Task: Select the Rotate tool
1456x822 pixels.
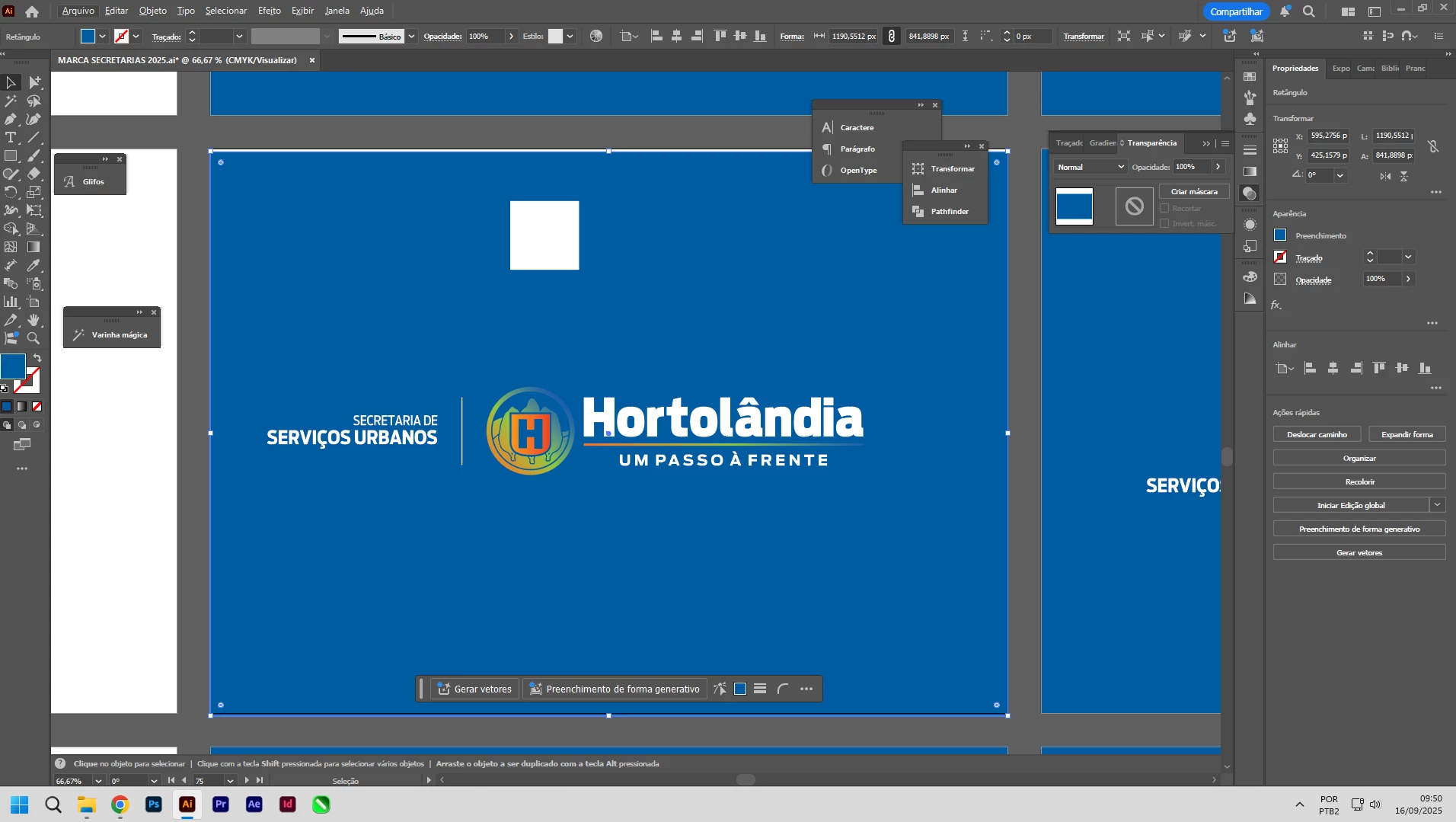Action: (11, 192)
